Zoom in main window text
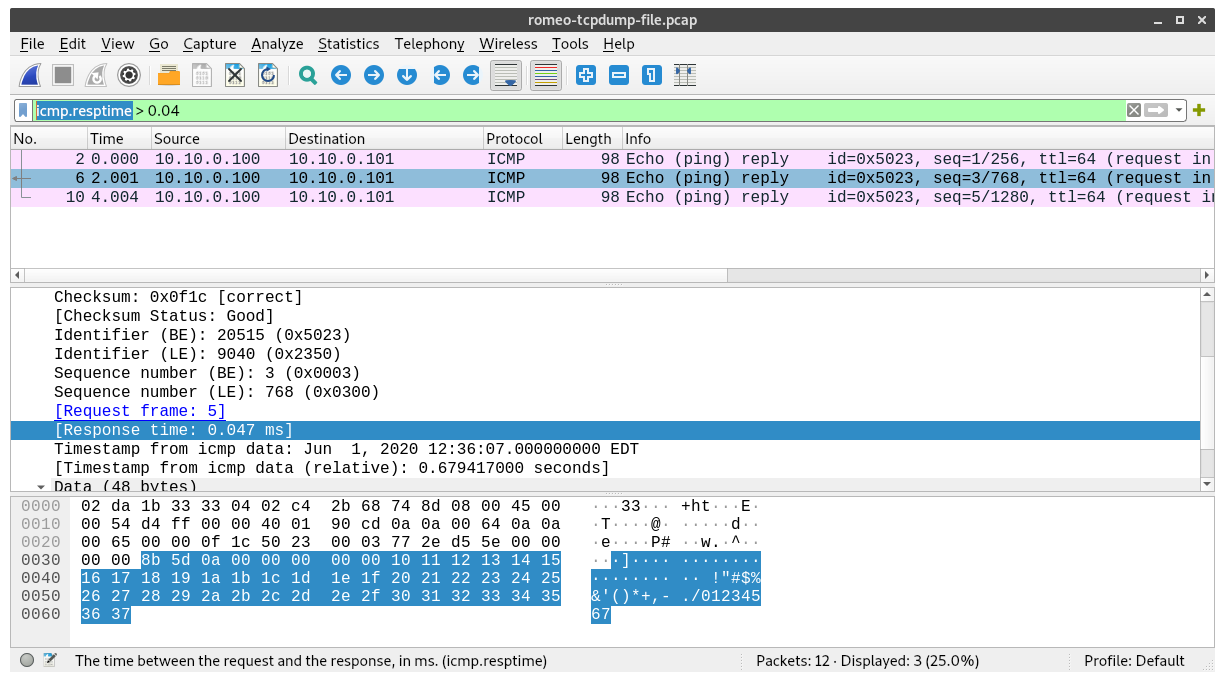This screenshot has height=682, width=1225. click(x=586, y=75)
